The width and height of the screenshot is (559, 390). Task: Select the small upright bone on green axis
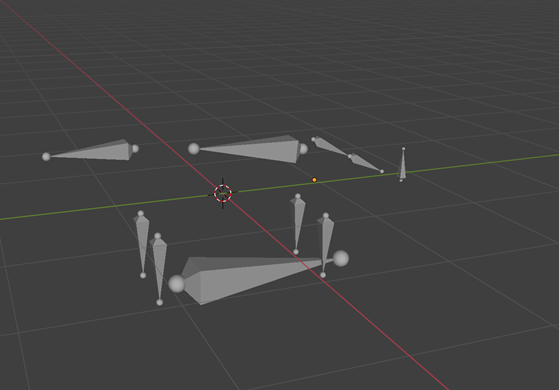click(402, 165)
